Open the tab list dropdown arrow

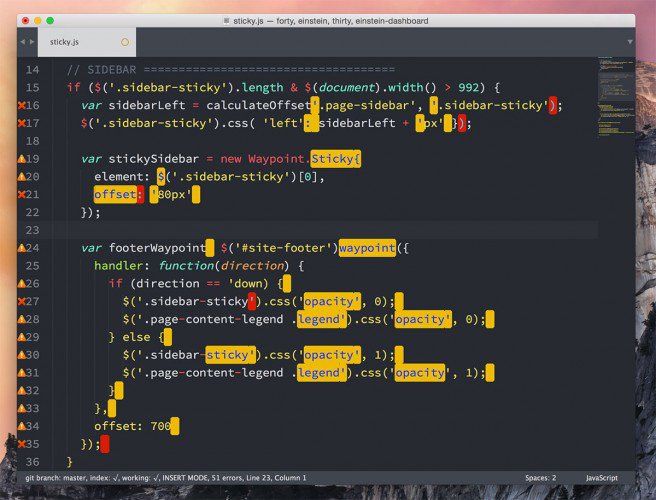pos(630,42)
